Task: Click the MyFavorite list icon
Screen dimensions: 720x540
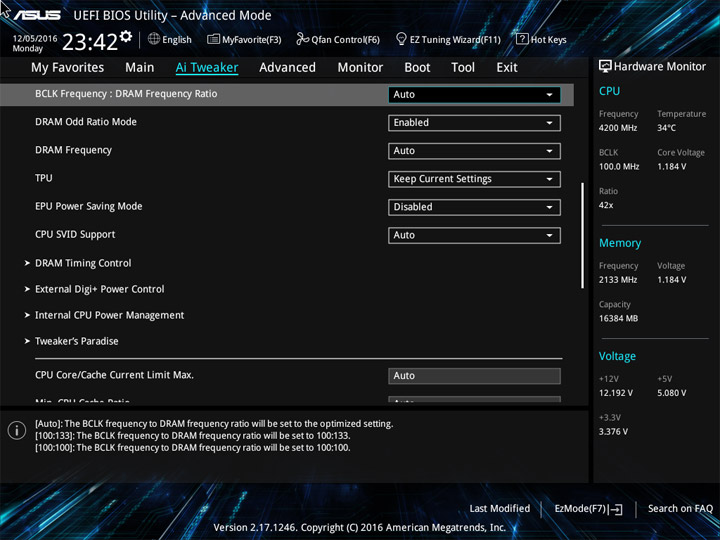Action: click(x=213, y=39)
